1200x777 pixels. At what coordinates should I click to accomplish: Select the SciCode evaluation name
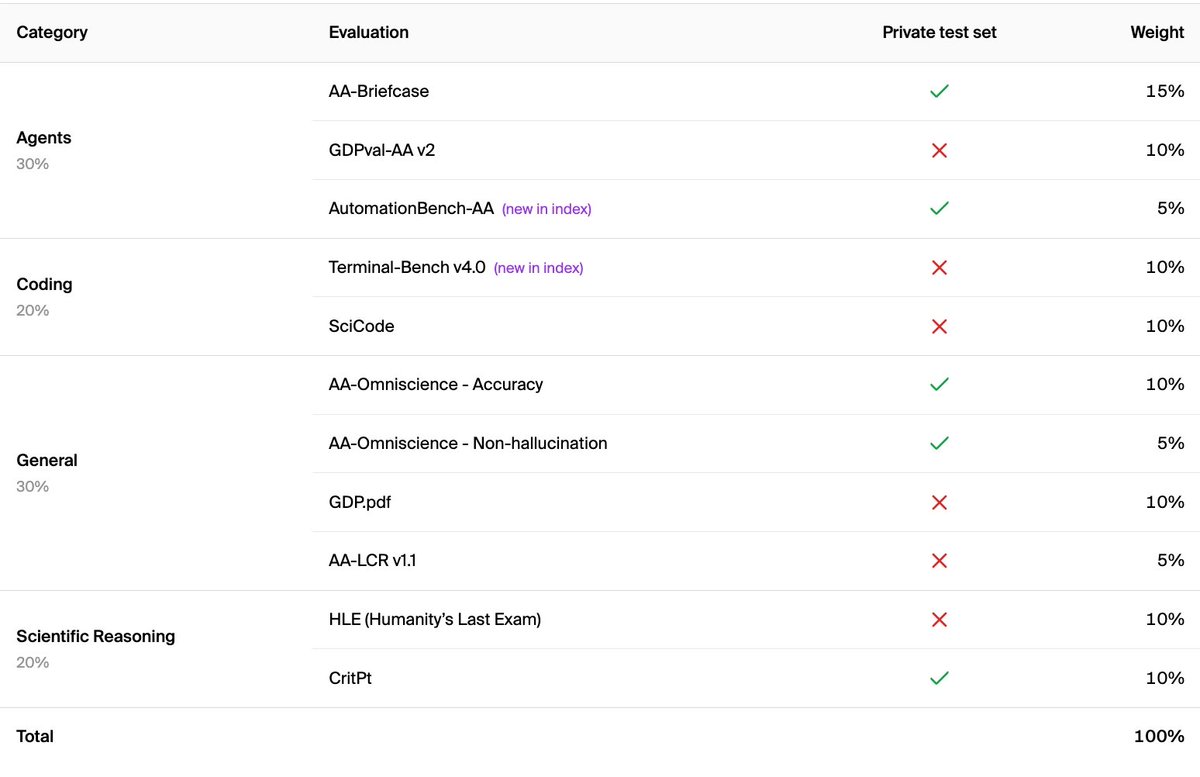click(x=361, y=326)
